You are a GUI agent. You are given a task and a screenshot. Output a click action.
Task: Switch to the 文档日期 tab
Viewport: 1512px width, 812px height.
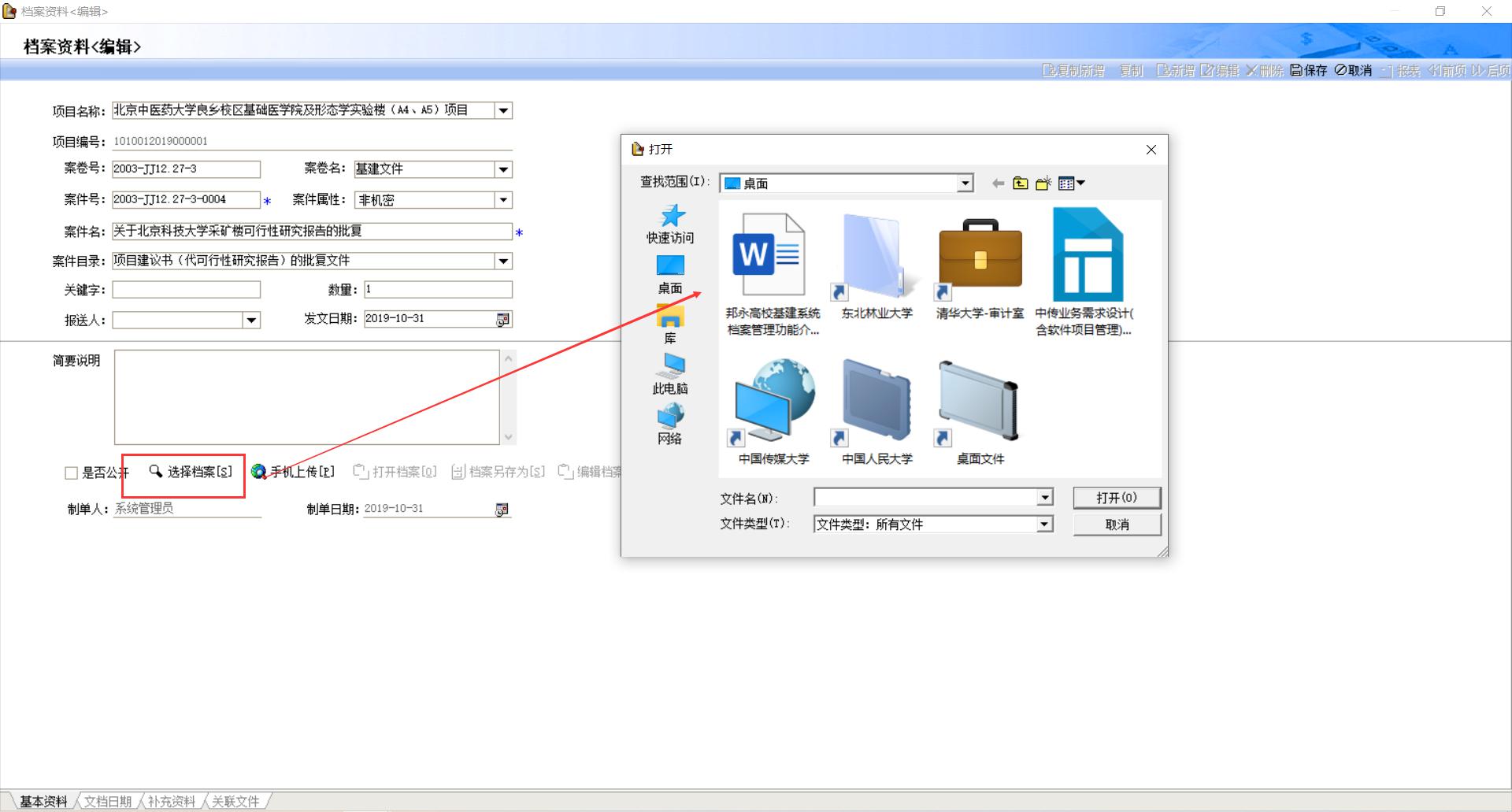point(108,801)
